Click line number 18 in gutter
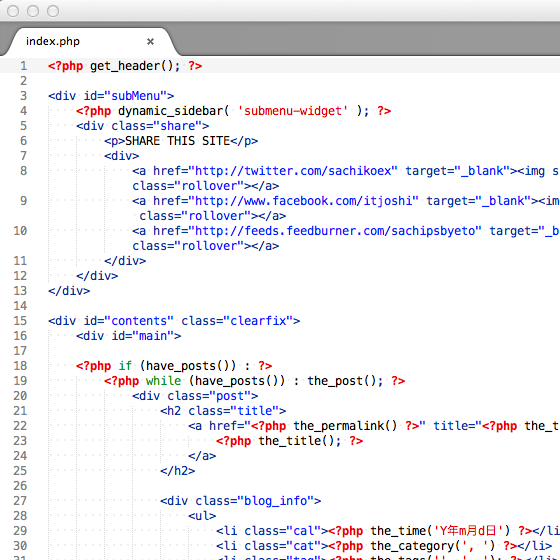 (20, 366)
